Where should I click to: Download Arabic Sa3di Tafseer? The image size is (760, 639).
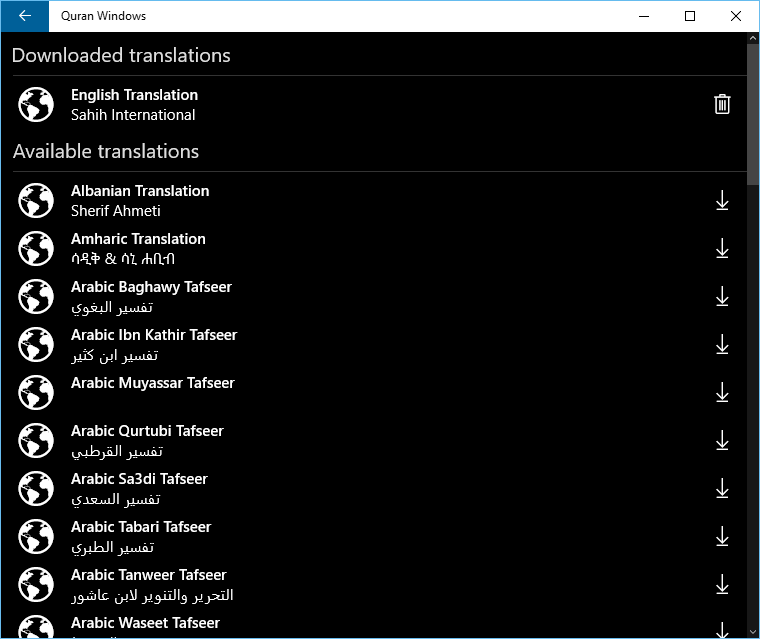pyautogui.click(x=722, y=489)
